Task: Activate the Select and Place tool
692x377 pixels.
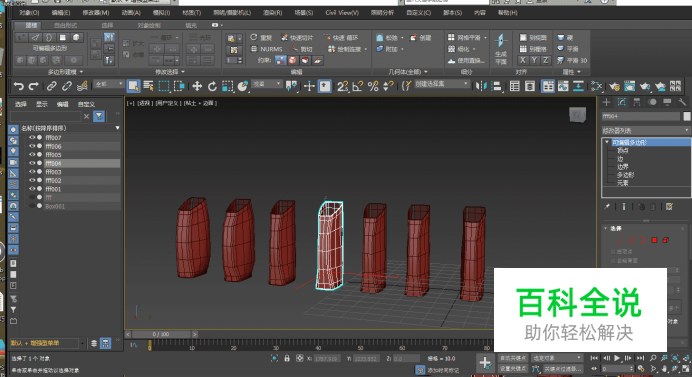Action: tap(243, 86)
